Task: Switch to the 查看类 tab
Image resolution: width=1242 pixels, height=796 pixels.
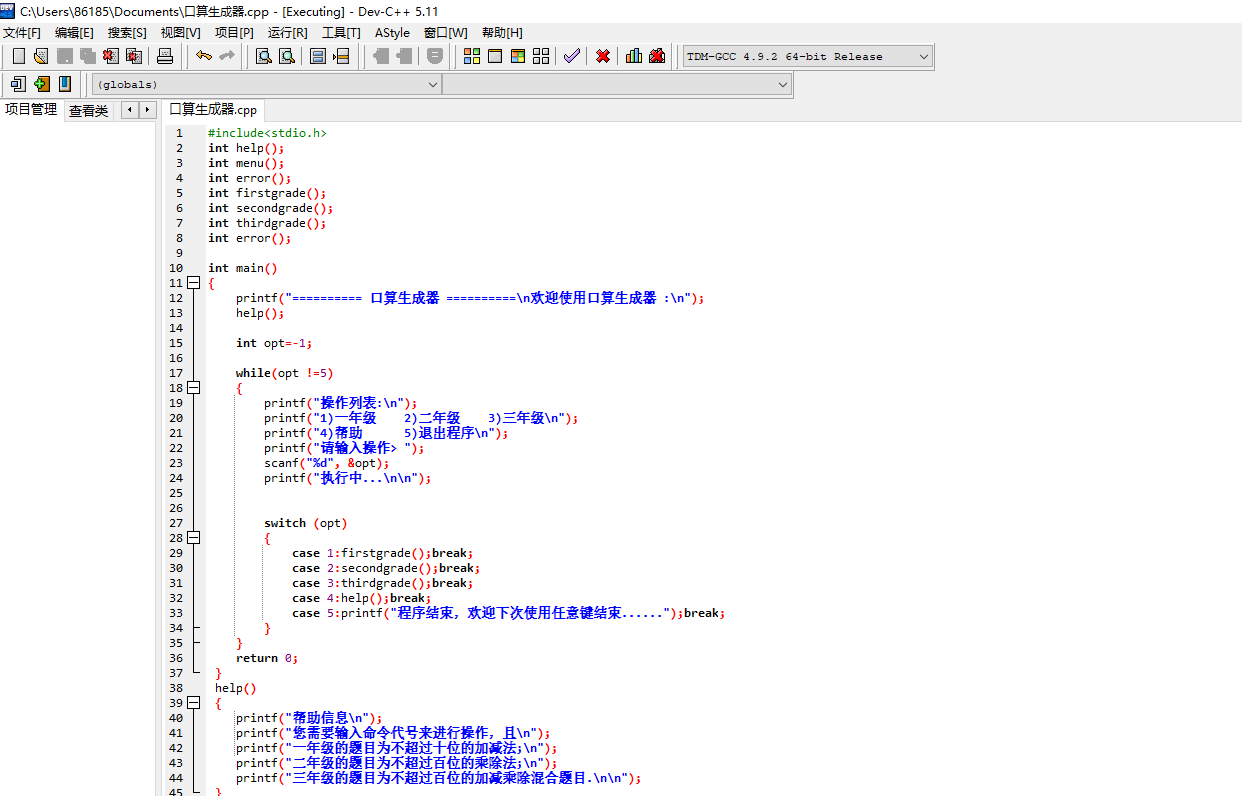Action: [88, 111]
